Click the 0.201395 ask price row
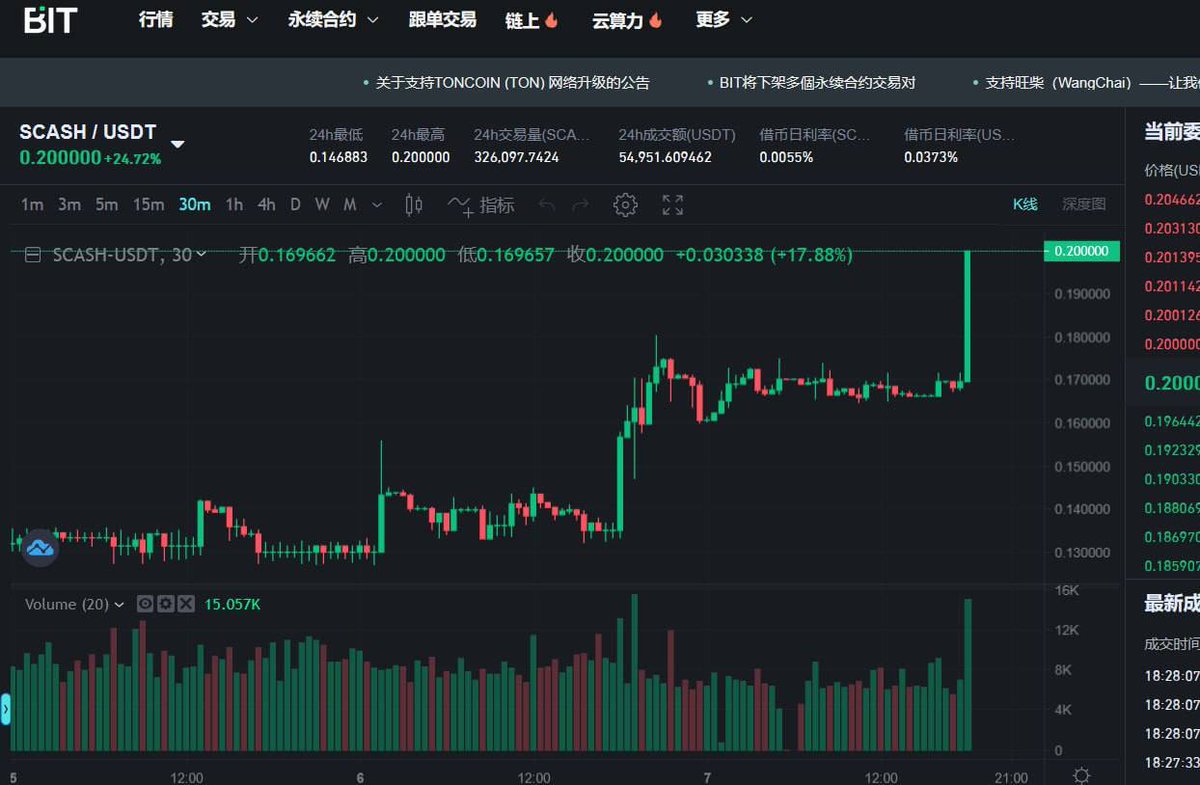This screenshot has width=1200, height=785. (1171, 257)
